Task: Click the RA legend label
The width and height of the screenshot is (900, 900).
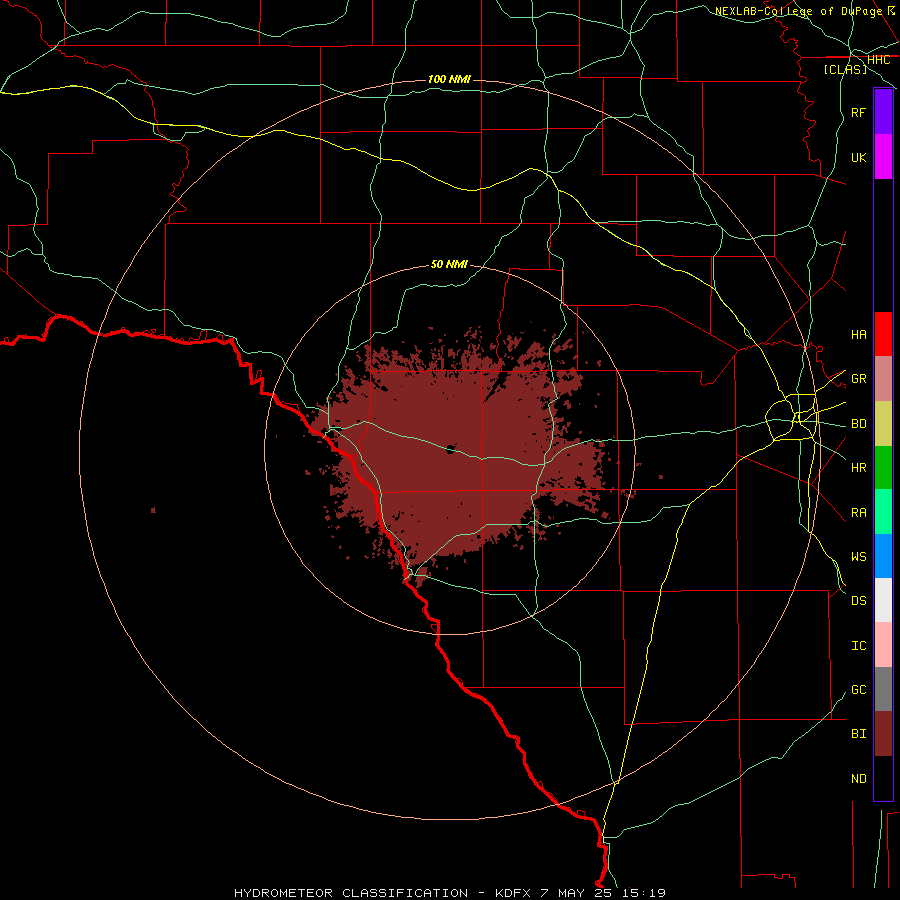Action: point(858,513)
